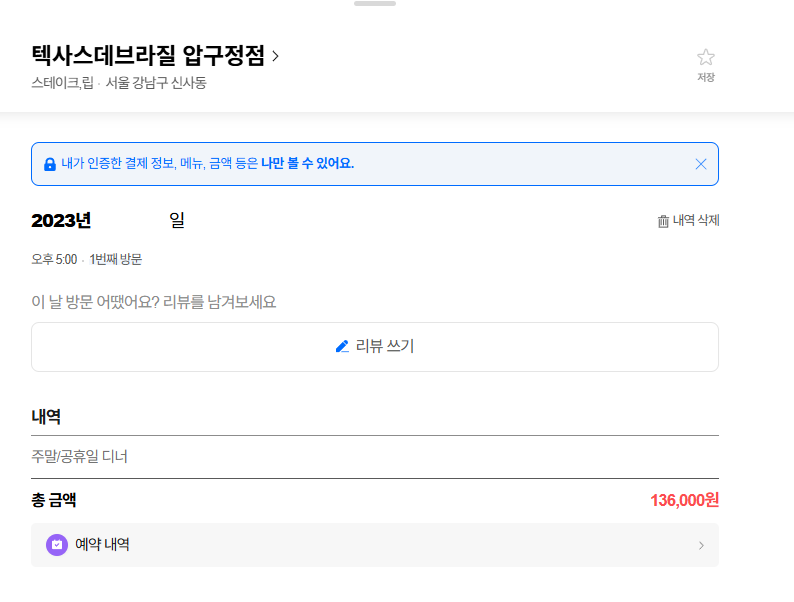This screenshot has height=602, width=794.
Task: Click the pencil icon for writing a review
Action: click(x=342, y=346)
